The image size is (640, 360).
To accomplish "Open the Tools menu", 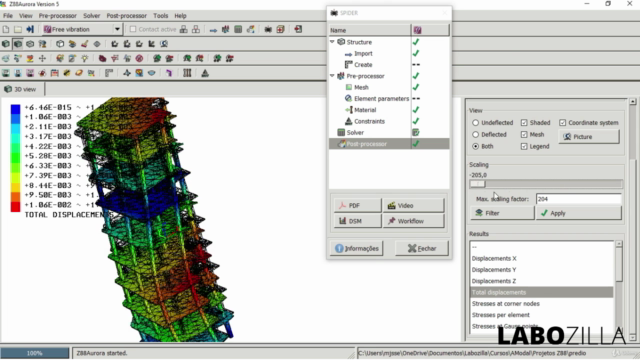I will (160, 16).
